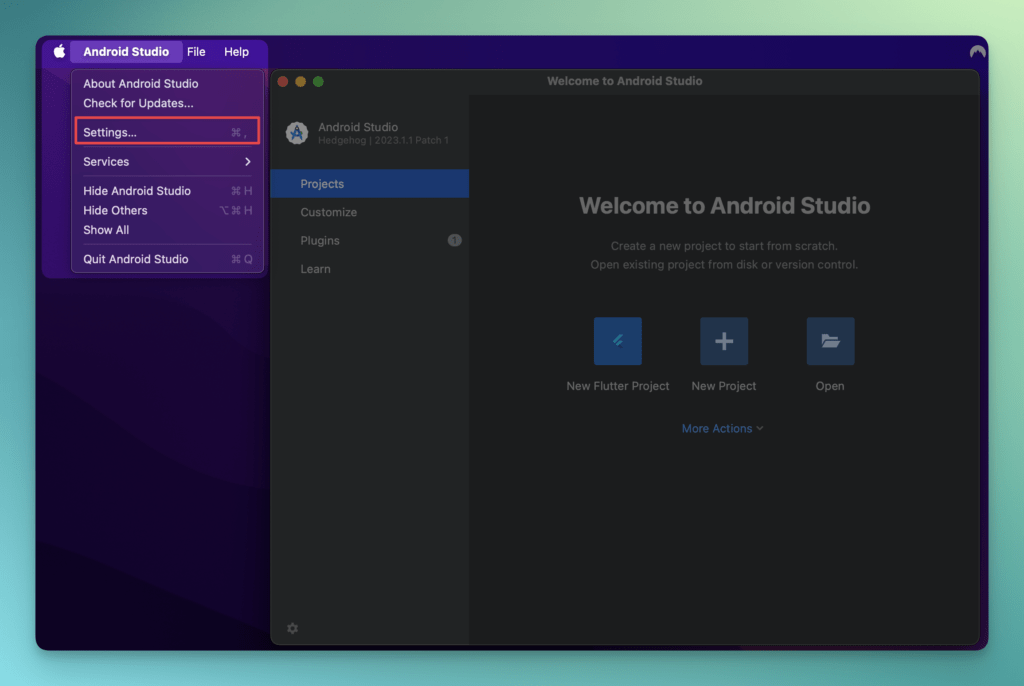This screenshot has width=1024, height=686.
Task: Expand the More Actions dropdown
Action: coord(722,429)
